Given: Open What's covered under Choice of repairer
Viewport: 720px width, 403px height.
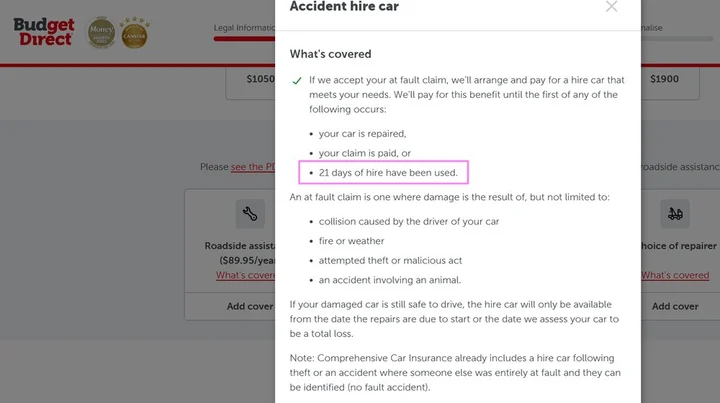Looking at the screenshot, I should (x=675, y=275).
